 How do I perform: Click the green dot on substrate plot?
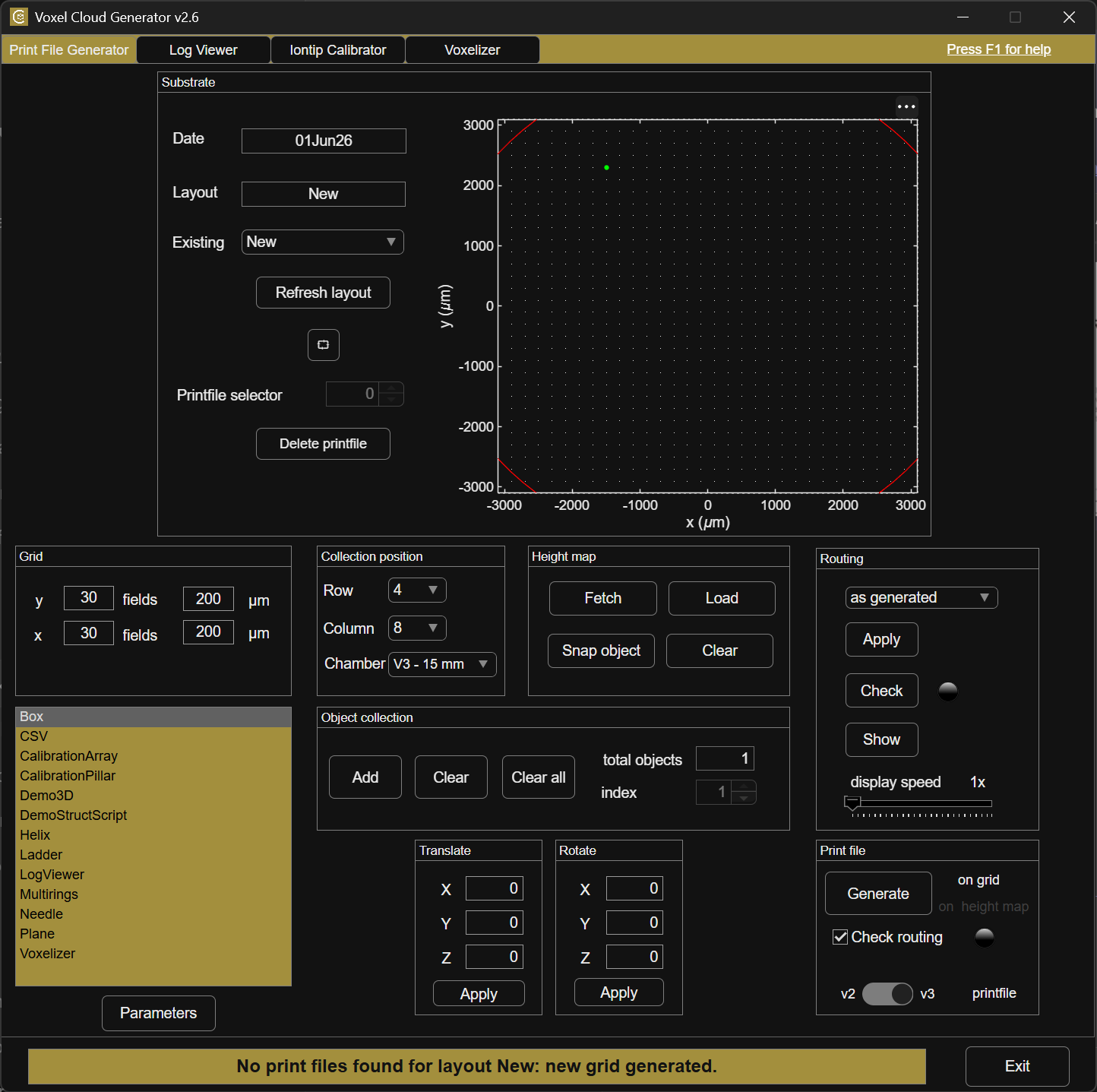pyautogui.click(x=606, y=167)
